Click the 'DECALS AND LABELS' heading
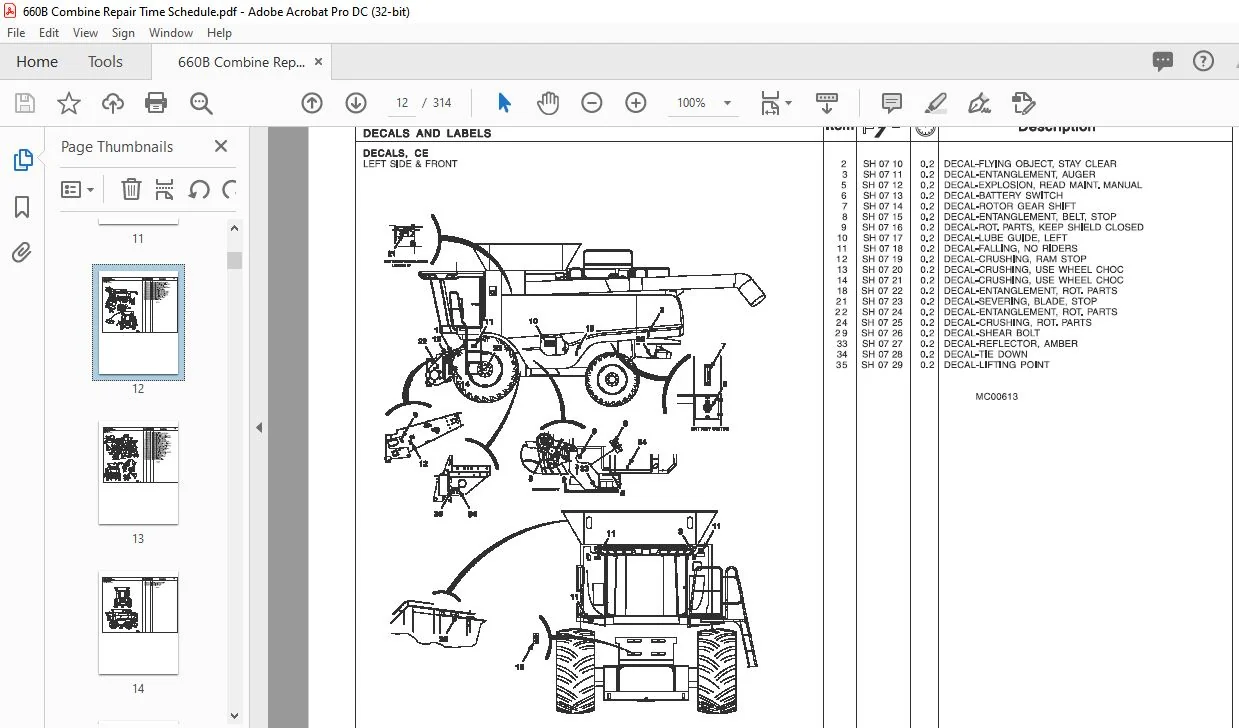 (427, 133)
